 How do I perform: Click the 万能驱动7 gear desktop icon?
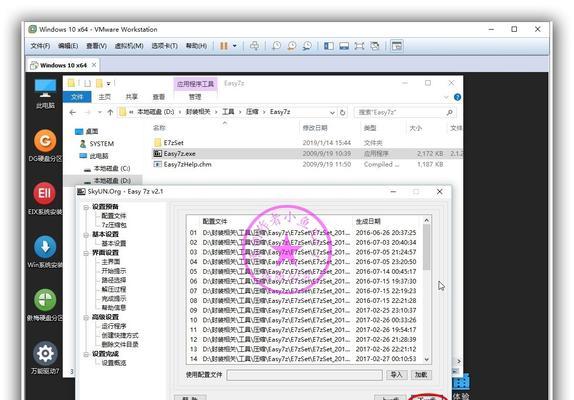45,358
